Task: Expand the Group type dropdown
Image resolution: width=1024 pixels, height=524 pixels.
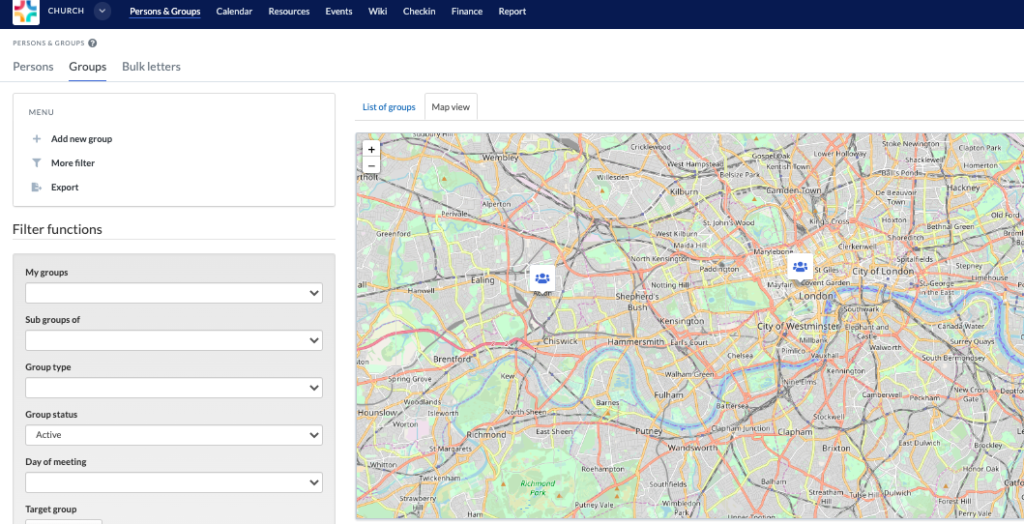Action: 174,387
